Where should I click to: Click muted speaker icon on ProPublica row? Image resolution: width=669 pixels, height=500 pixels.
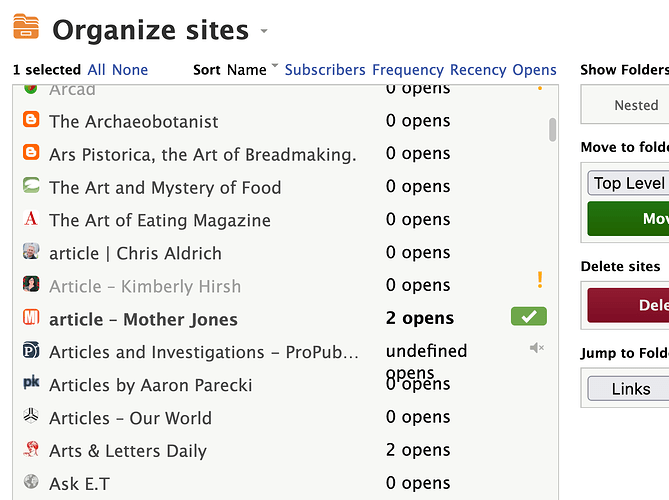(x=537, y=348)
